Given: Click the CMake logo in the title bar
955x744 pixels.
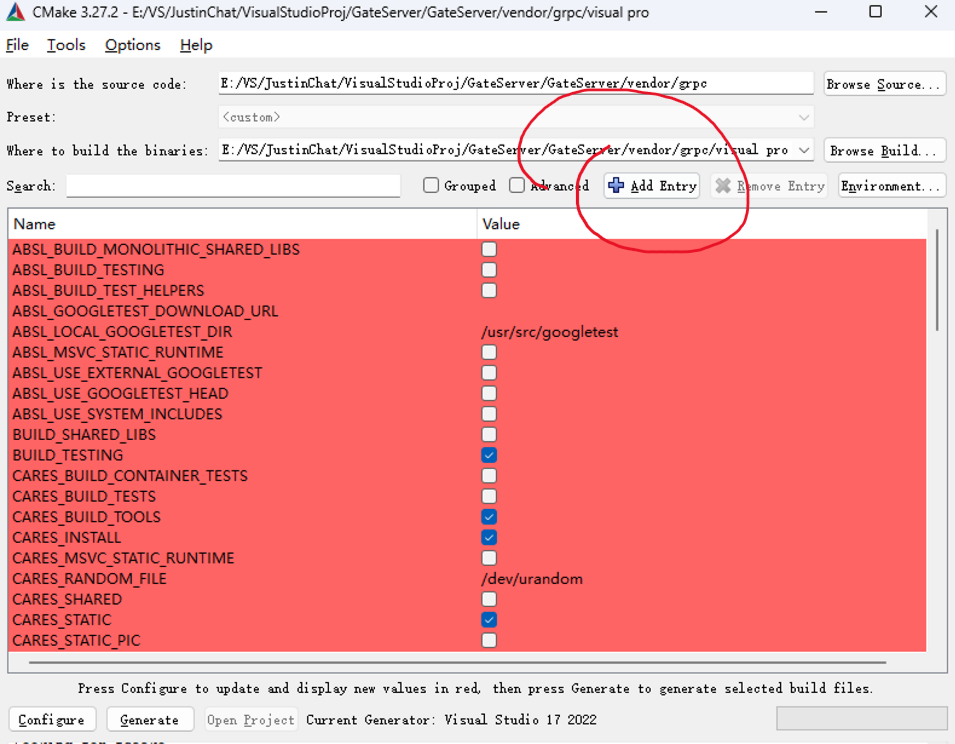Looking at the screenshot, I should pos(14,12).
